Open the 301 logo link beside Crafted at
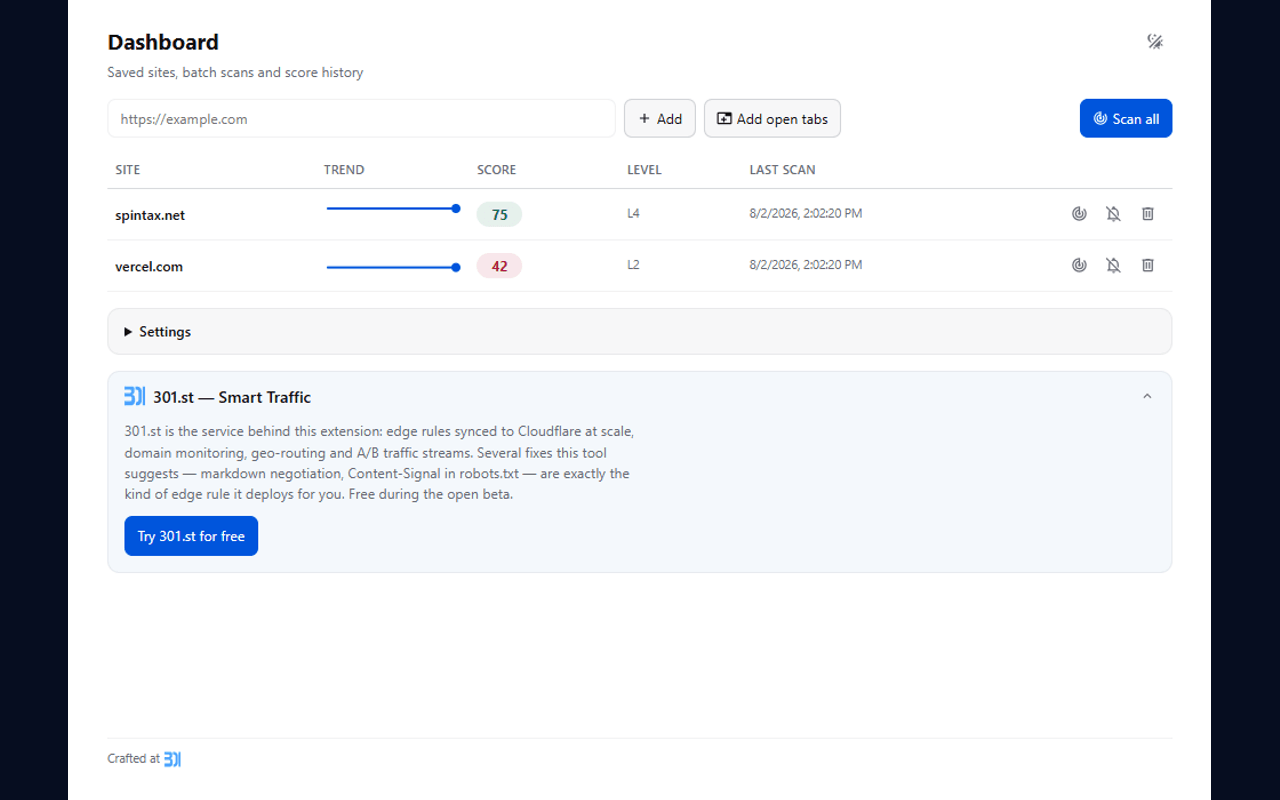1280x800 pixels. tap(172, 759)
